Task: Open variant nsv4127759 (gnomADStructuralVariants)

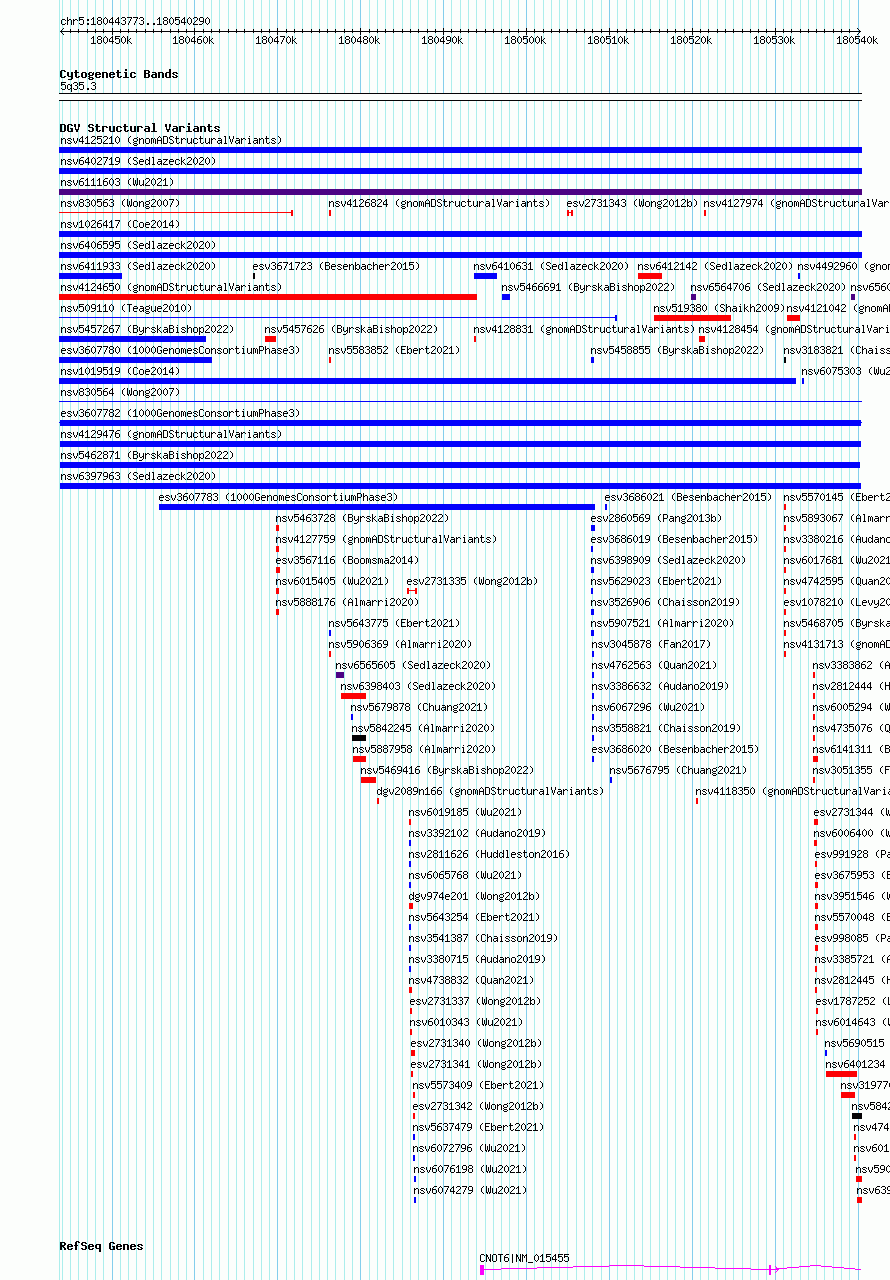Action: [386, 539]
